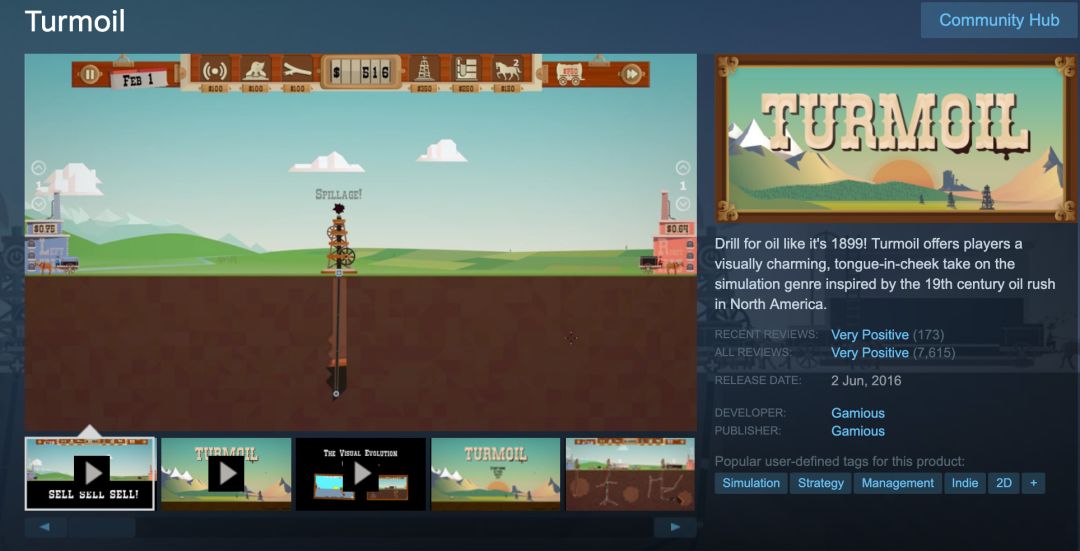Open the Community Hub page

click(999, 20)
